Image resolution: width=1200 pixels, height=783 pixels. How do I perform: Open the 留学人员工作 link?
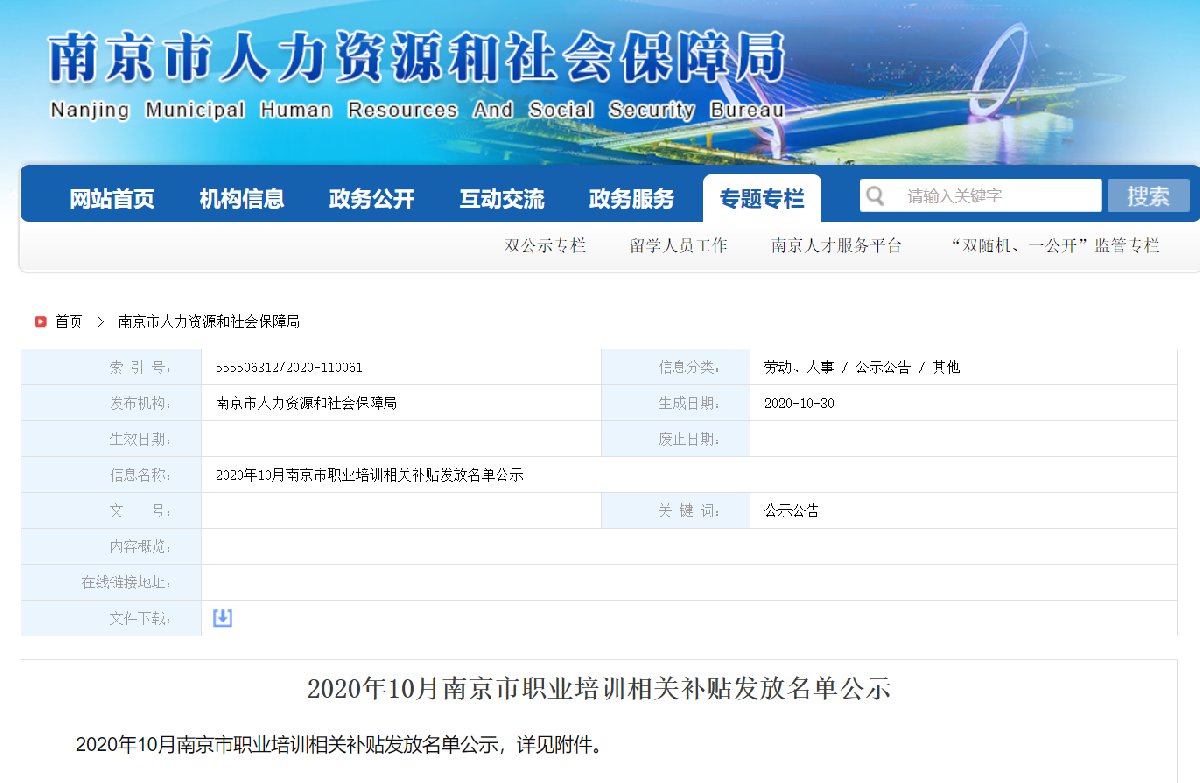click(x=679, y=246)
